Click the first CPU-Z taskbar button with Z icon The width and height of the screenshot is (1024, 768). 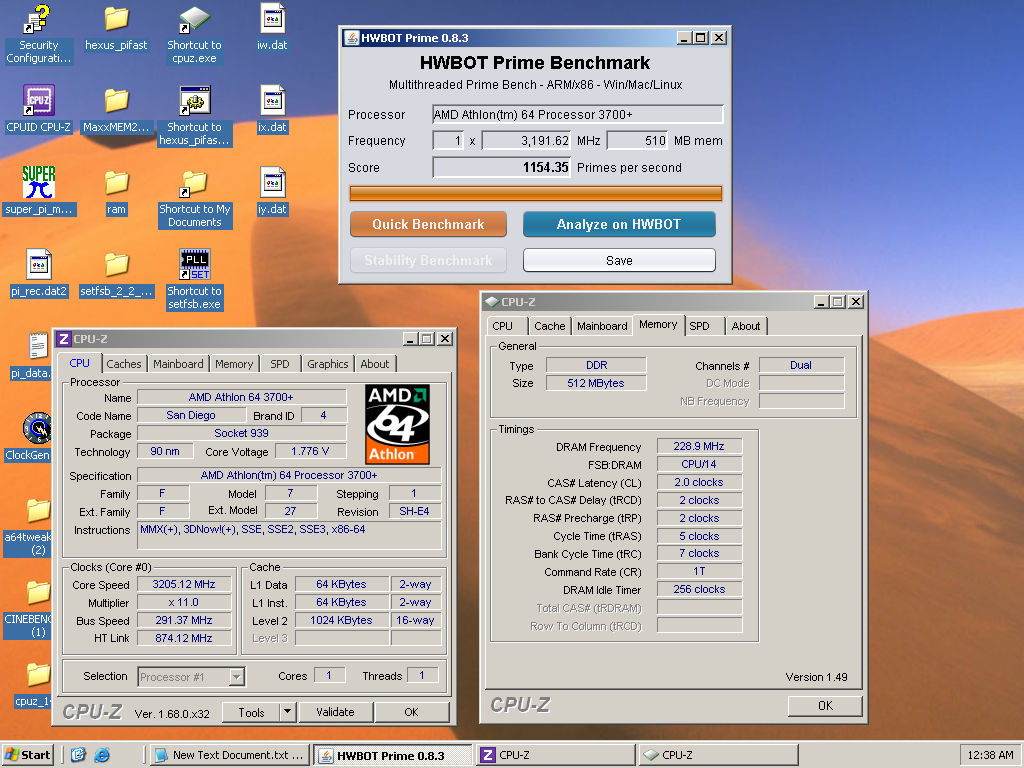click(x=556, y=755)
